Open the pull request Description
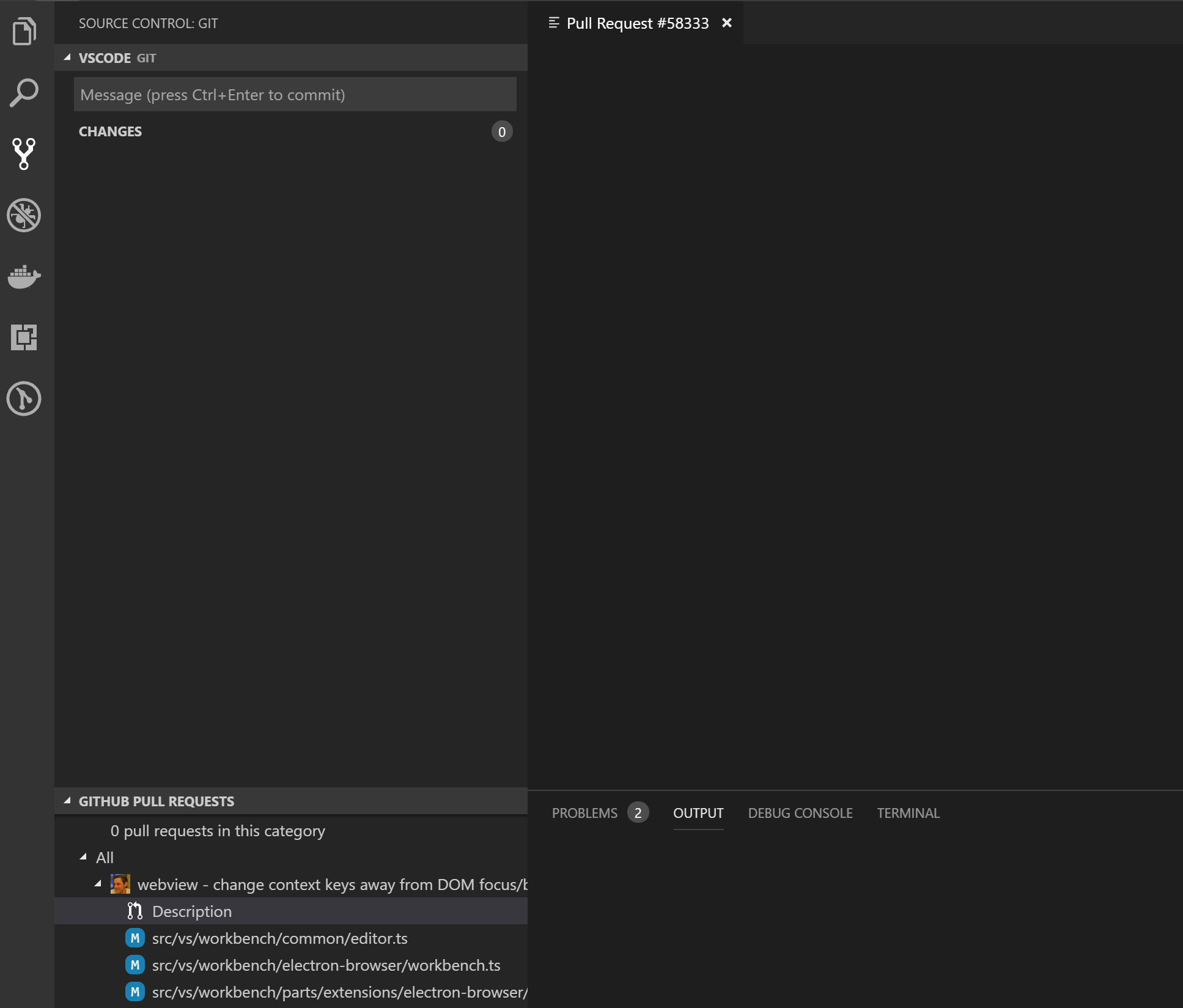The image size is (1183, 1008). 191,911
